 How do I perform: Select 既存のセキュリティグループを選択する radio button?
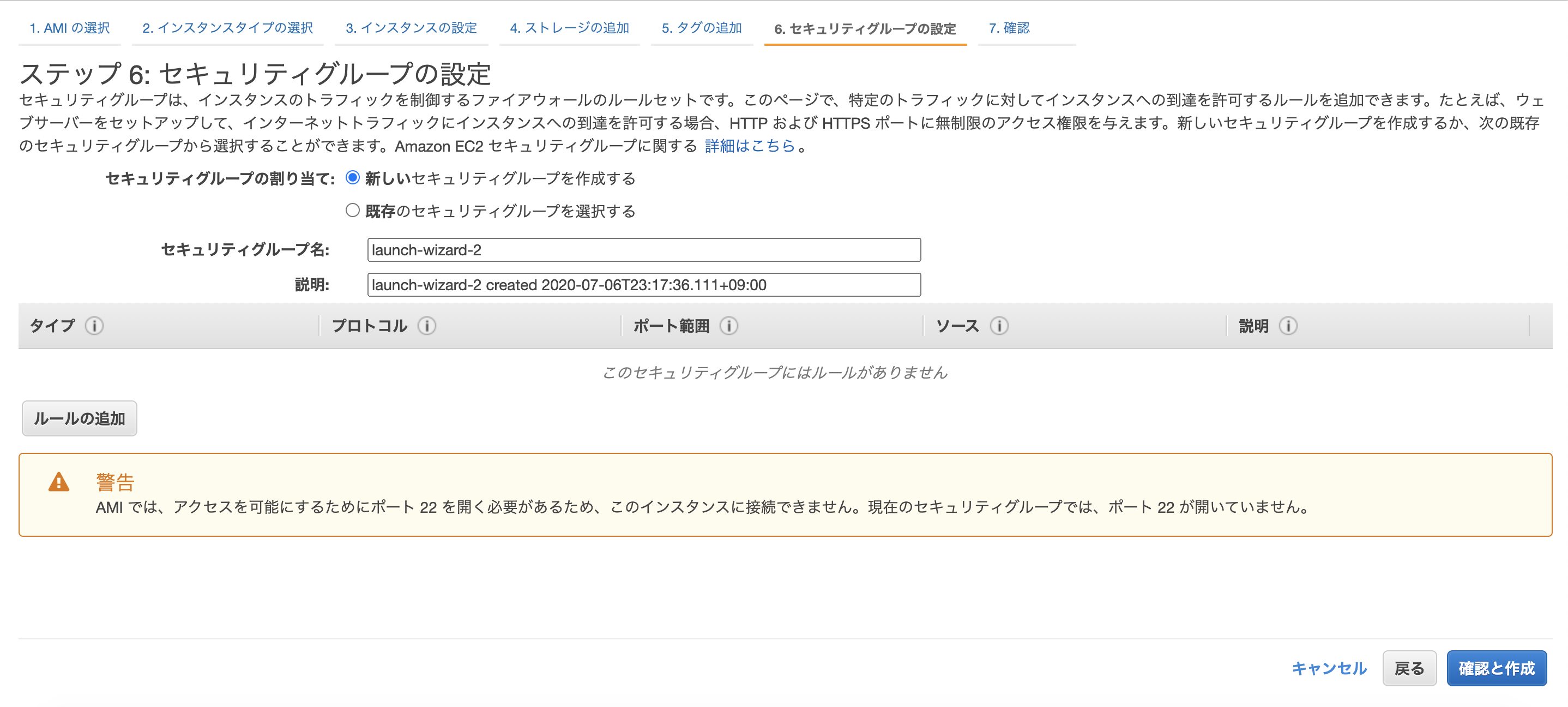[x=352, y=210]
